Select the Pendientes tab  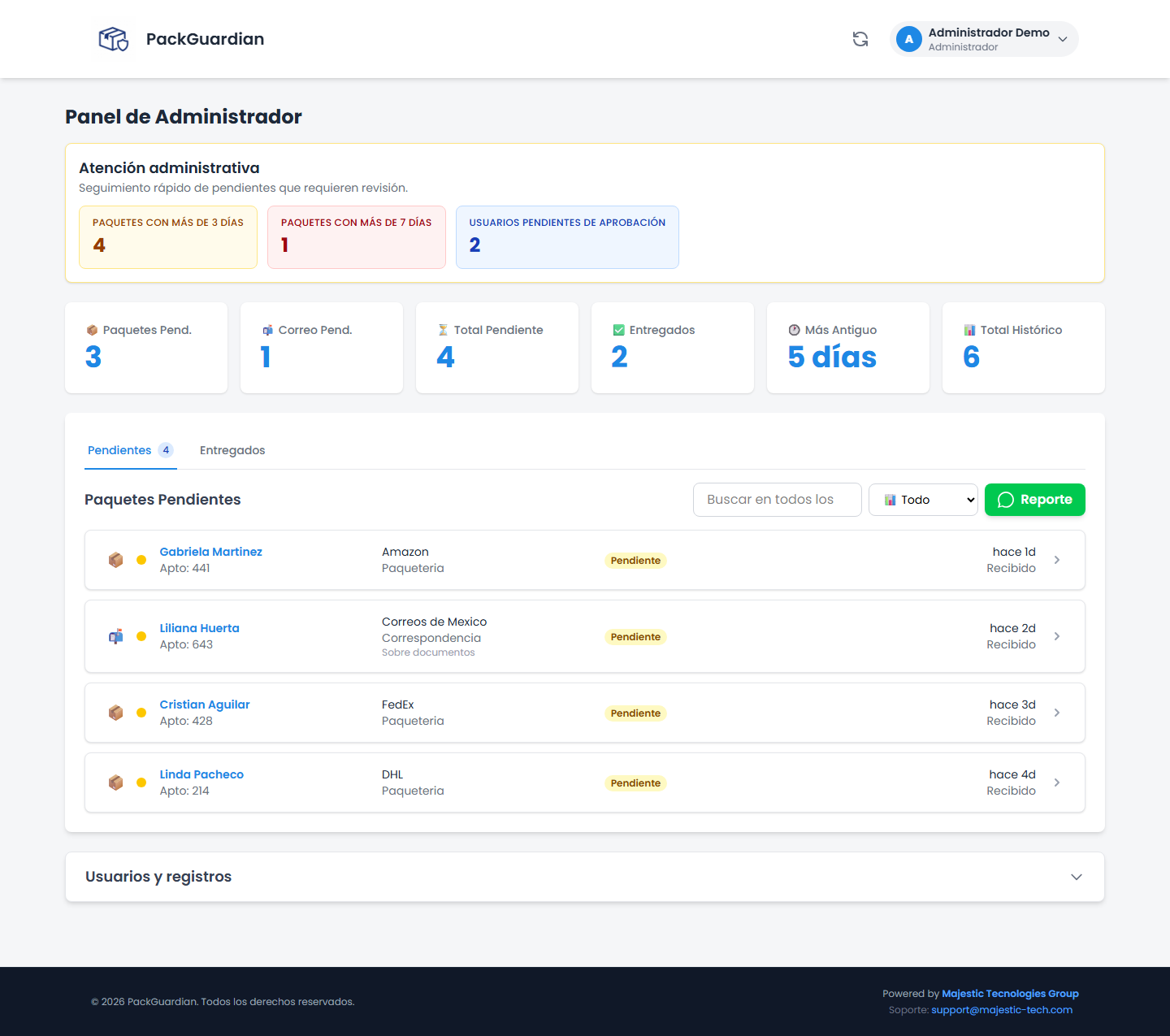point(119,450)
